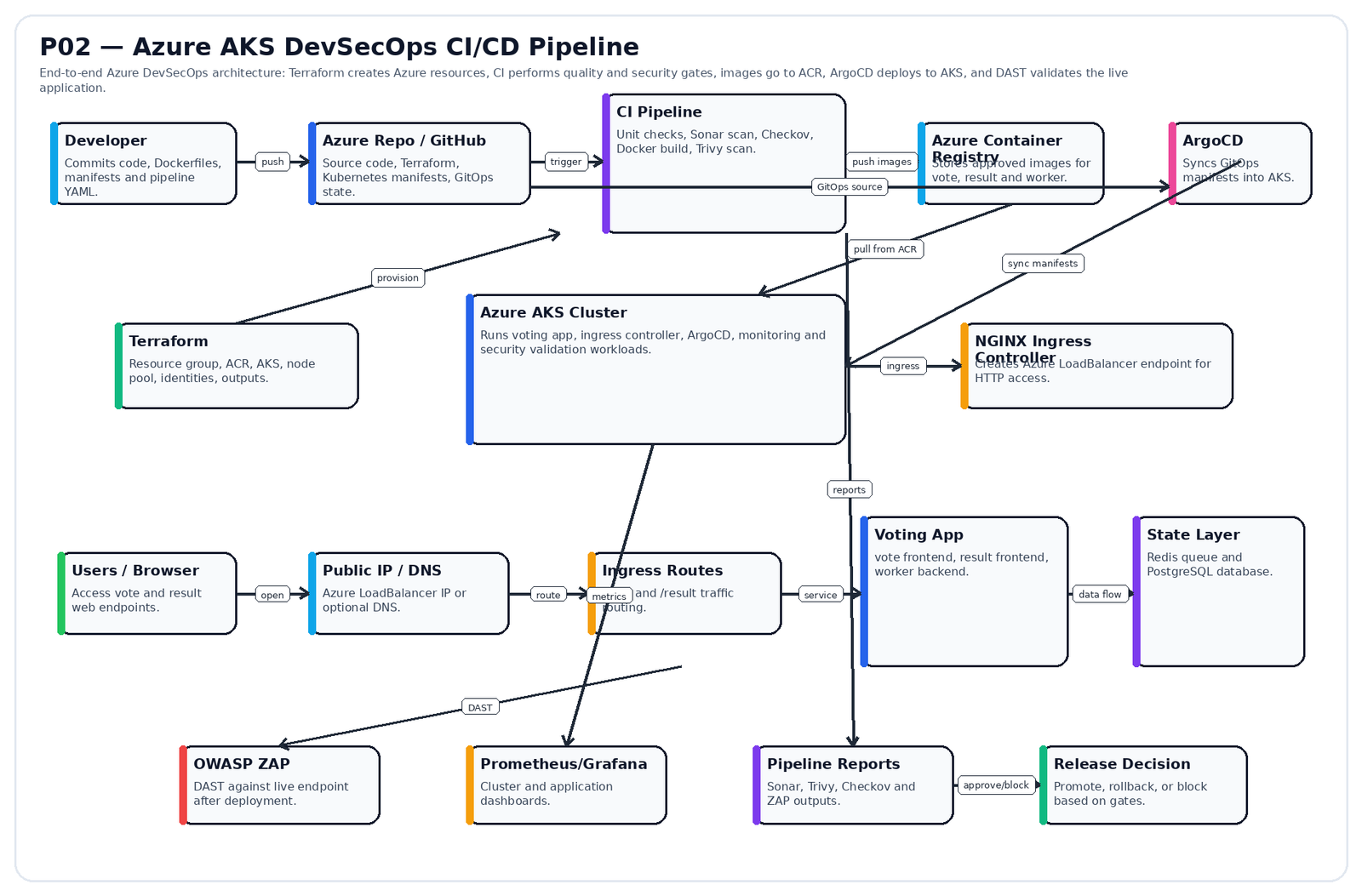
Task: Click the 'trigger' edge label
Action: click(566, 162)
